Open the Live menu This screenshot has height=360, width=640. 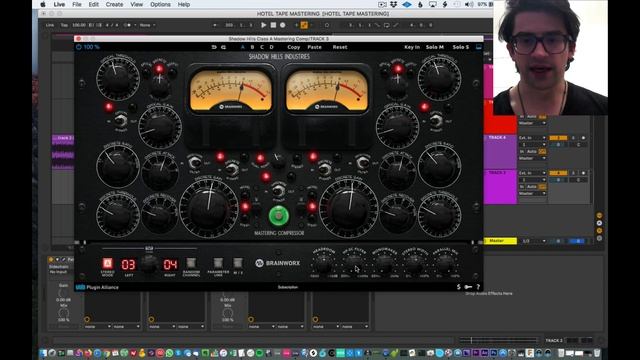[59, 4]
